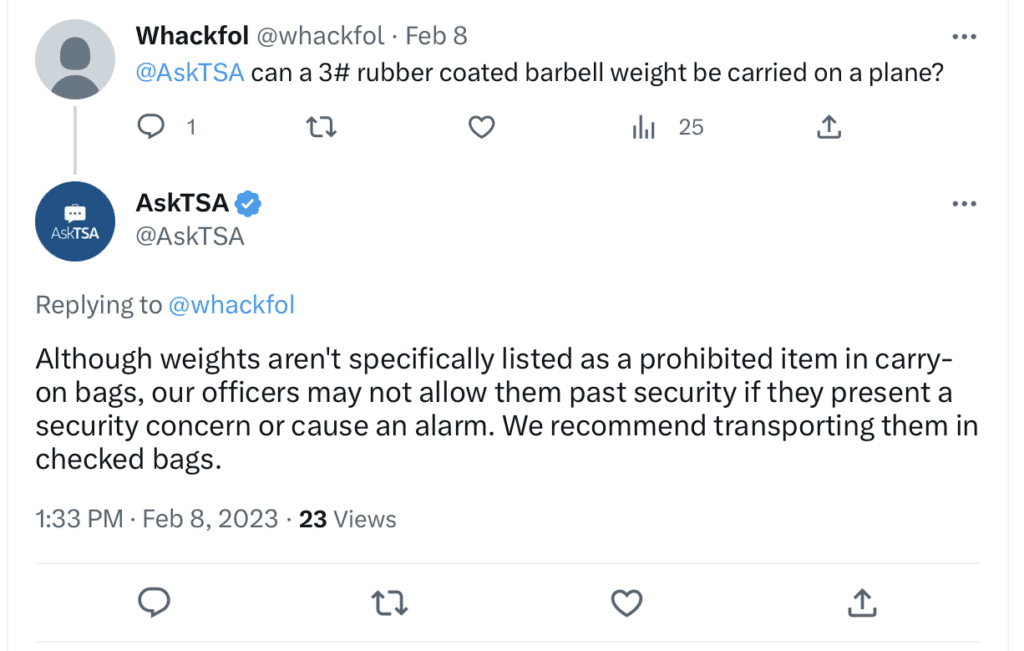Open the @whackfol link in Replying to
The width and height of the screenshot is (1024, 651).
[231, 305]
